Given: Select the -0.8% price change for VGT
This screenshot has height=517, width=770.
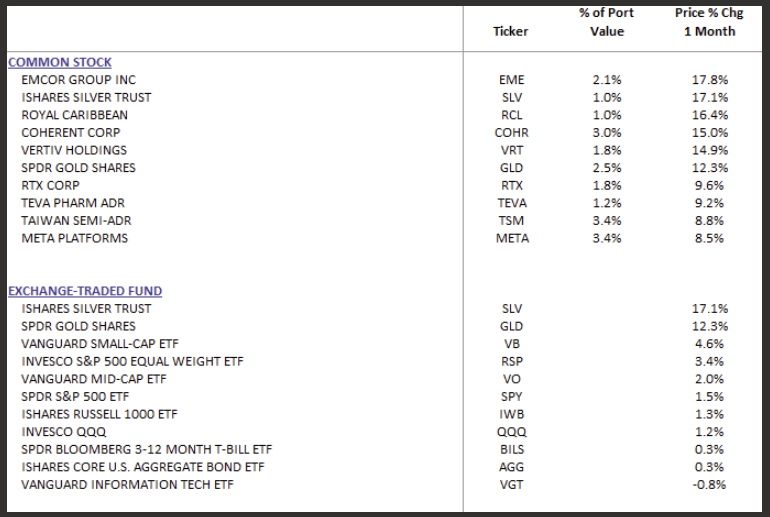Looking at the screenshot, I should click(x=707, y=485).
